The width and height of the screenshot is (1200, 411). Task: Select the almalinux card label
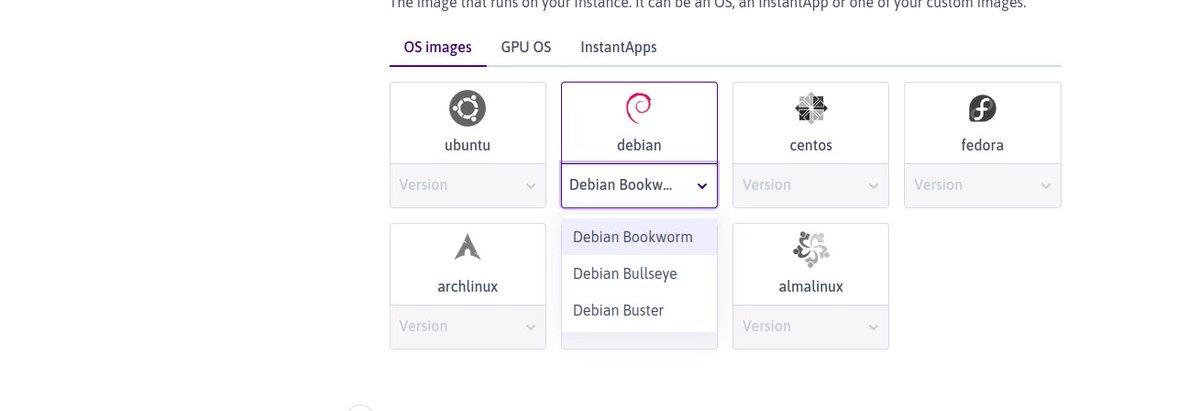(810, 286)
